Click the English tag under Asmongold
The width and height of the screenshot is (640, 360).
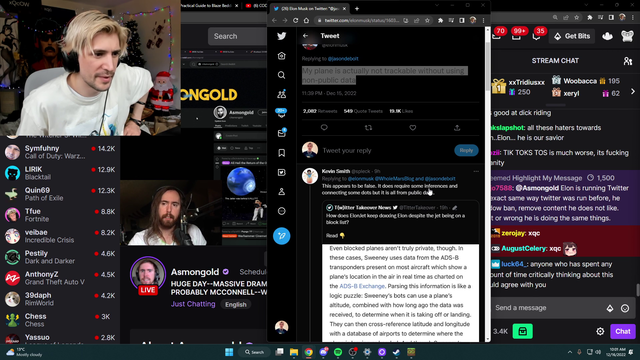(x=236, y=304)
